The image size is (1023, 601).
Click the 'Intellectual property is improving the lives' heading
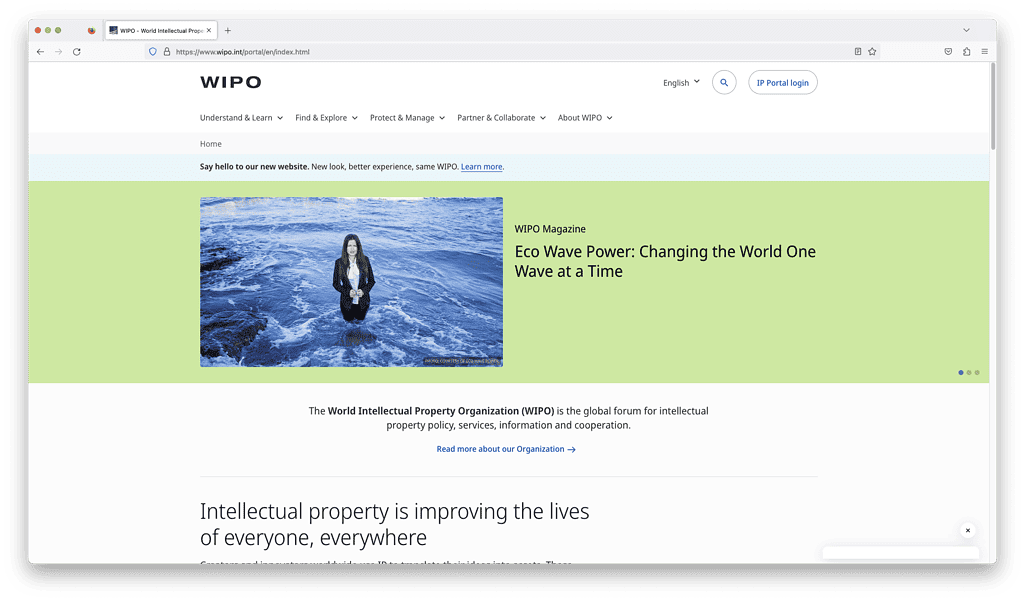coord(394,525)
